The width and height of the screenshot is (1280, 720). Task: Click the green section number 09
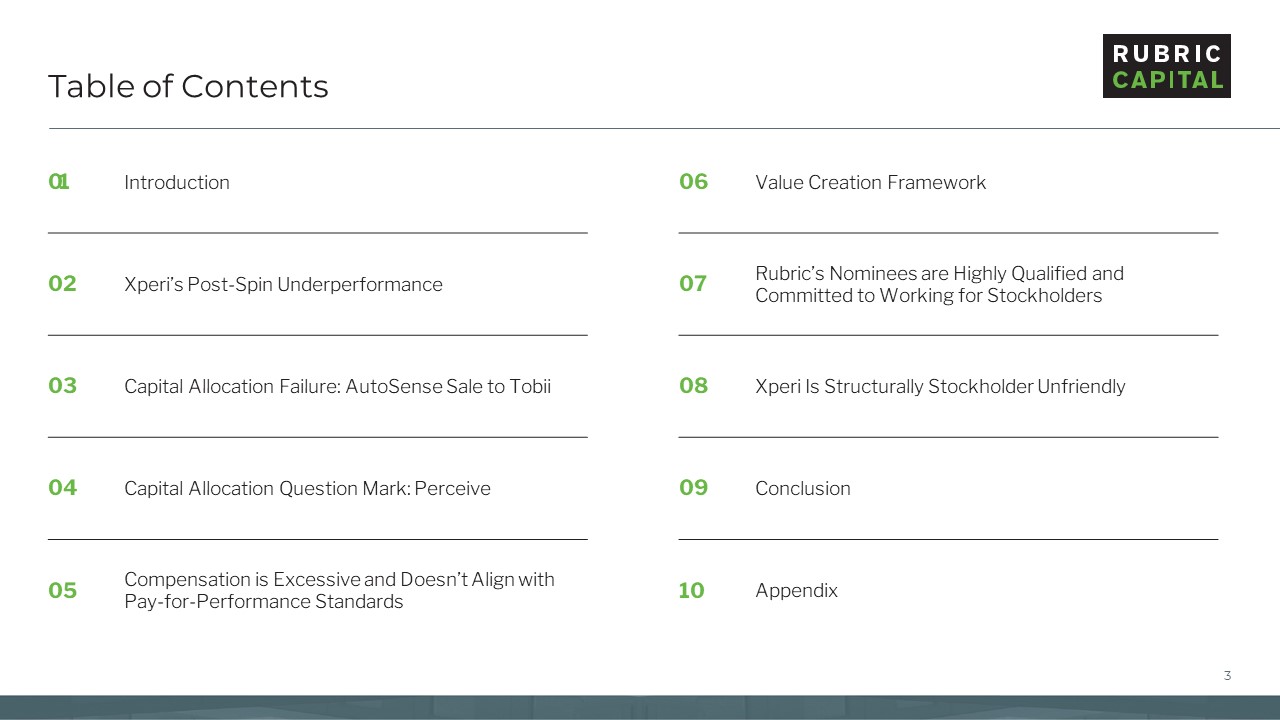coord(693,488)
